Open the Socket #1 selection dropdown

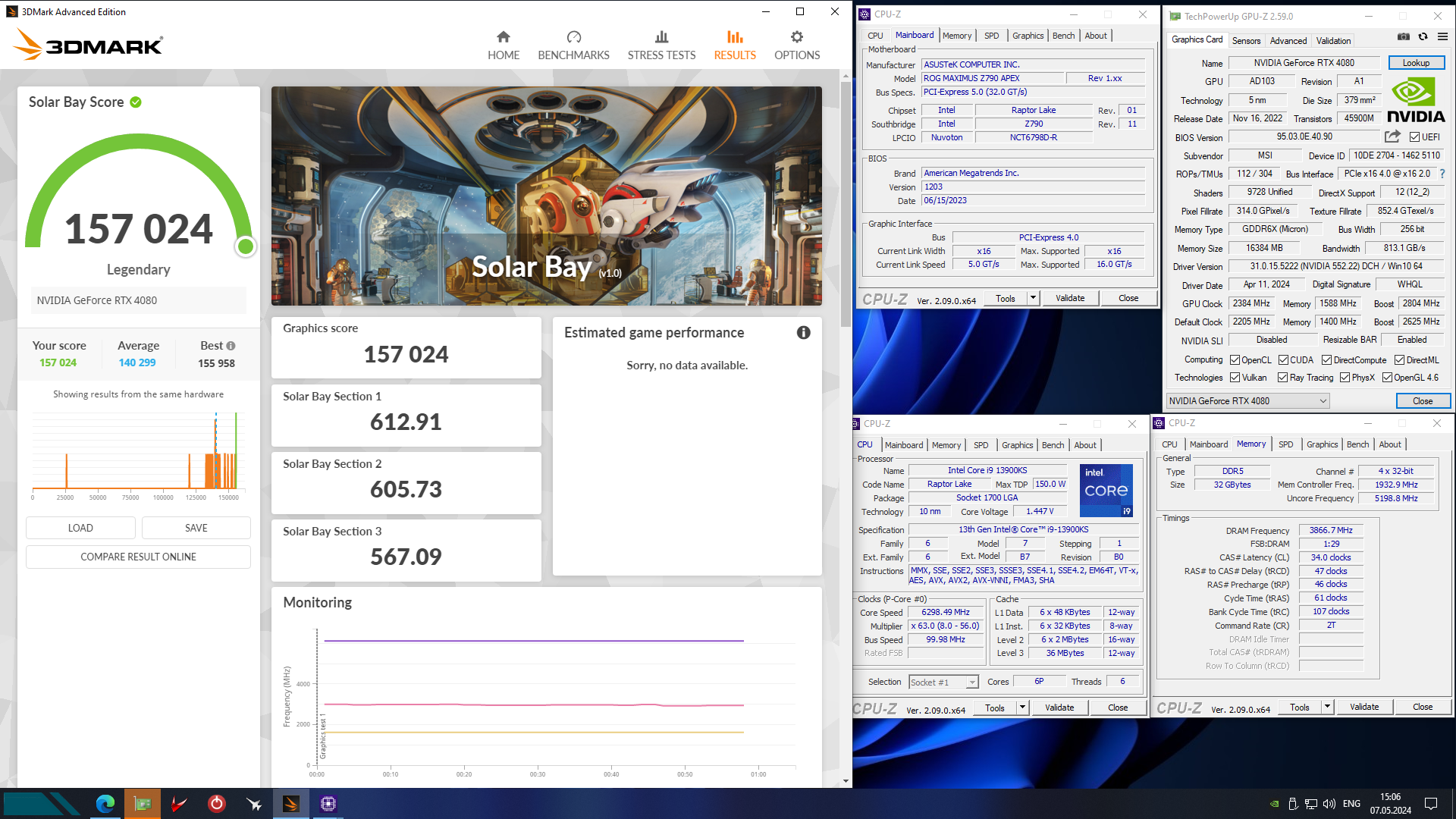click(943, 682)
